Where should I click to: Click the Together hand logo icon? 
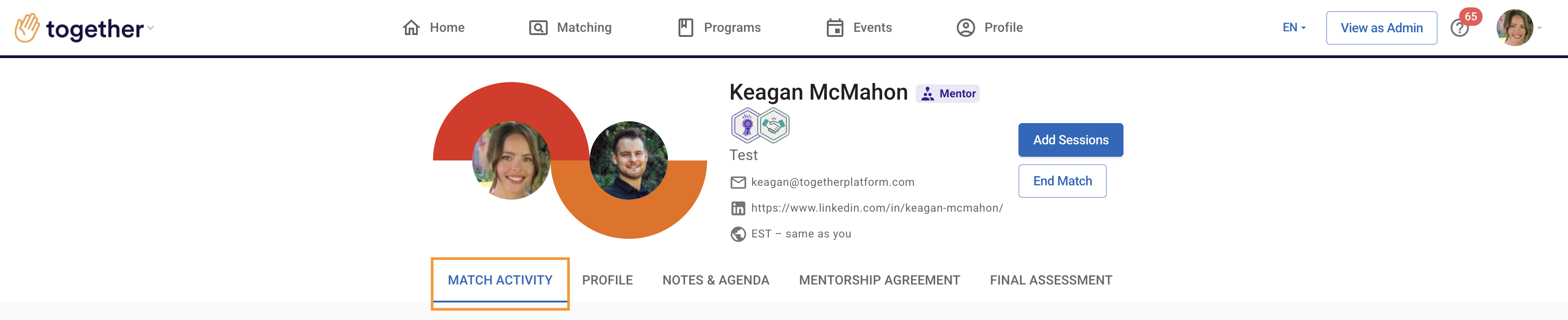(27, 28)
